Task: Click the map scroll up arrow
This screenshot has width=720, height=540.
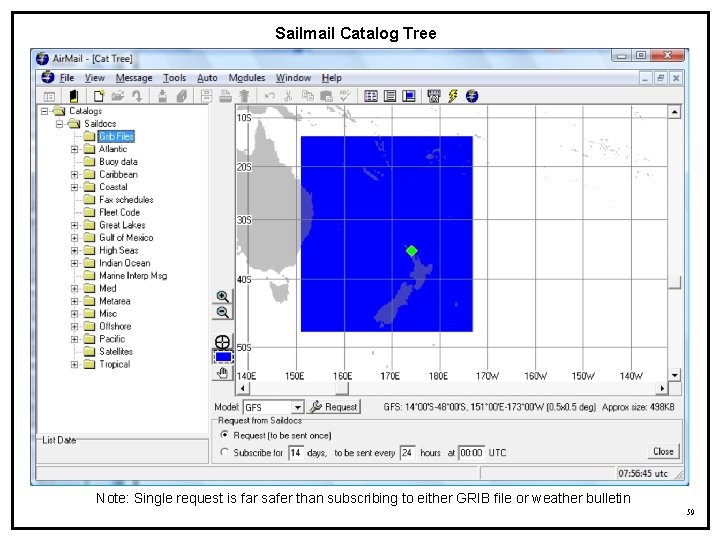Action: pyautogui.click(x=674, y=112)
